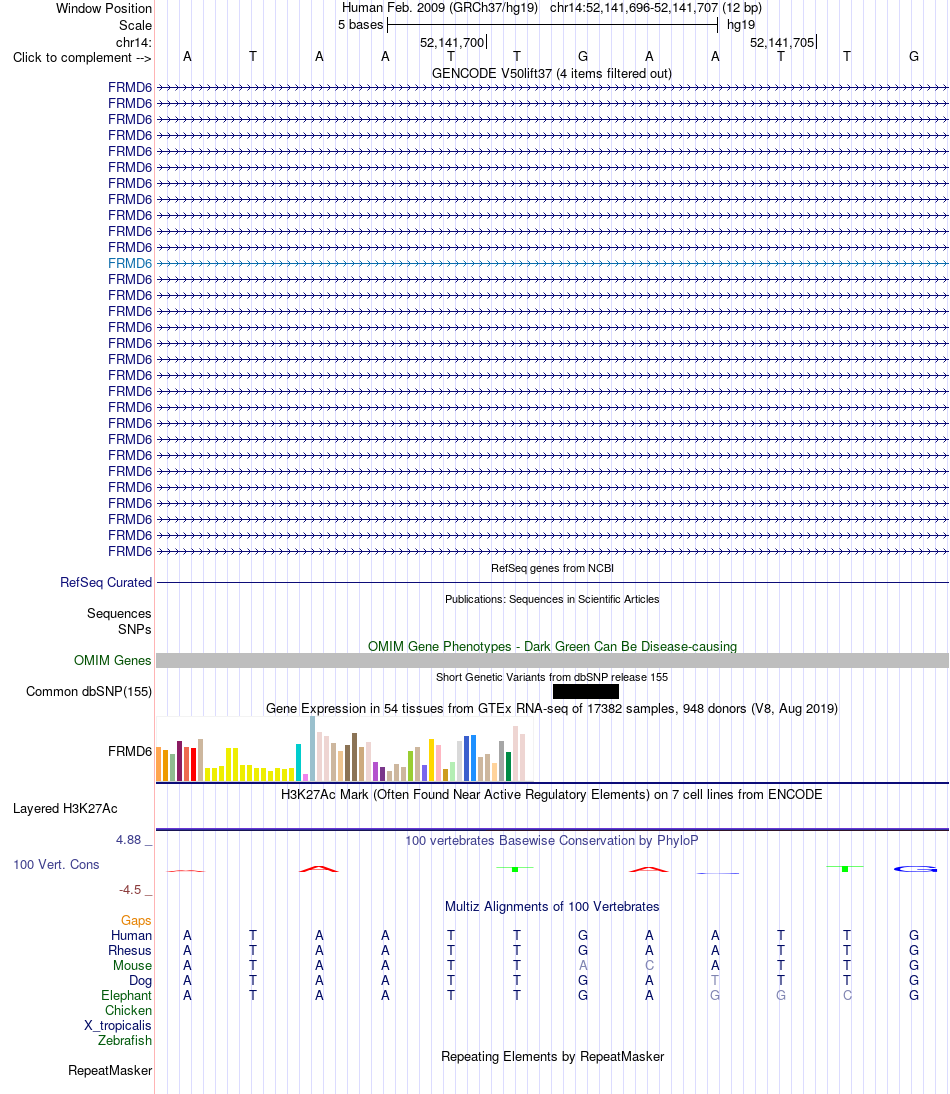Viewport: 950px width, 1094px height.
Task: Open the GENCODE V50lift37 track title
Action: pos(552,73)
